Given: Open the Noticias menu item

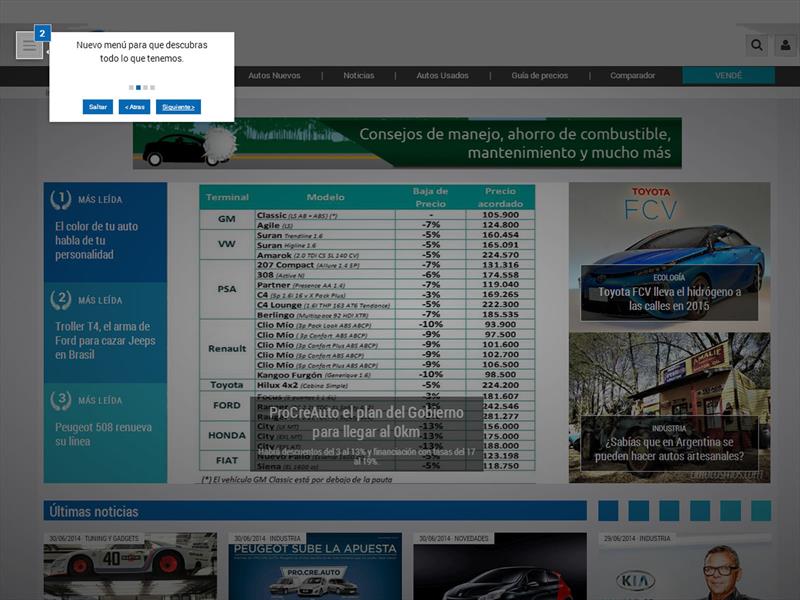Looking at the screenshot, I should coord(358,76).
